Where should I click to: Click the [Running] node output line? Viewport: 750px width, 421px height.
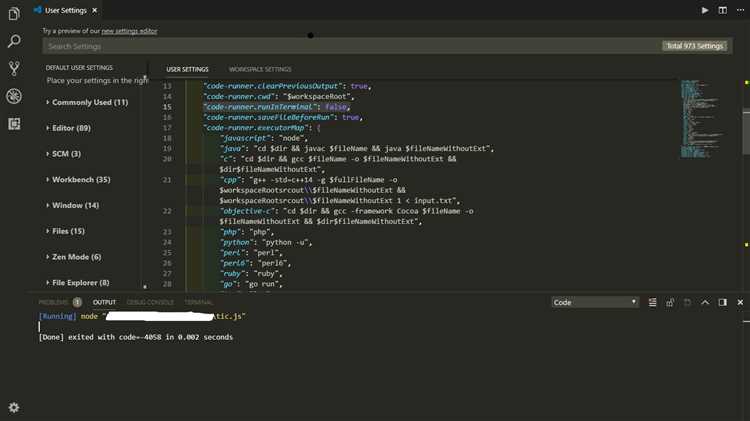(x=142, y=317)
